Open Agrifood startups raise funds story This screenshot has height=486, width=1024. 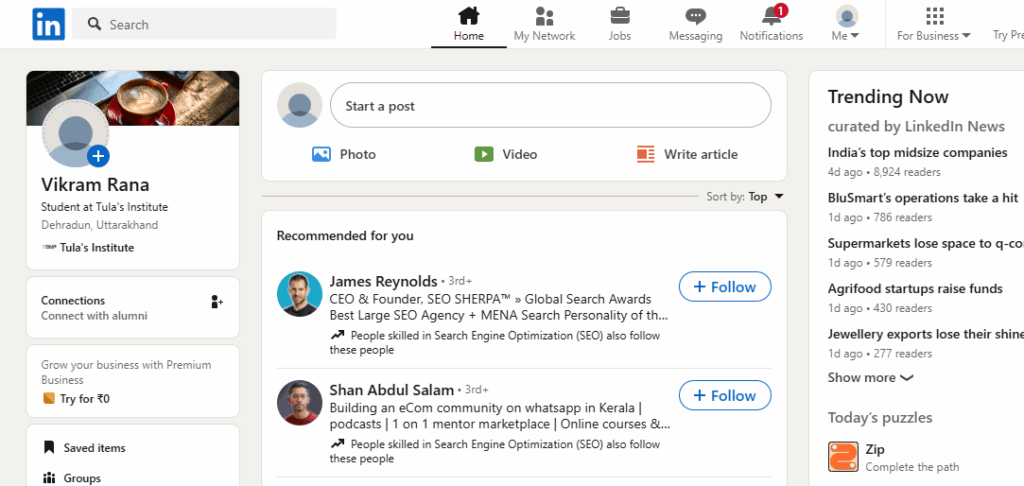pos(915,289)
